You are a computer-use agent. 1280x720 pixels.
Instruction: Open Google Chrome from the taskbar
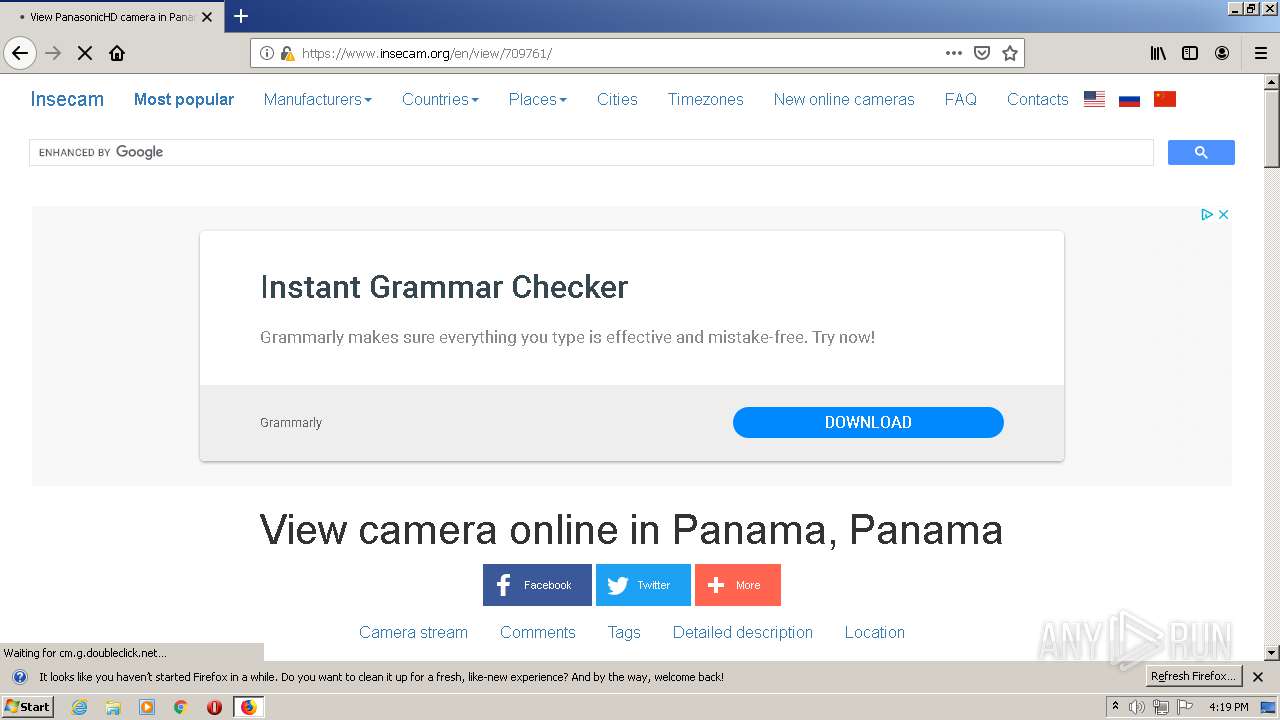coord(181,707)
